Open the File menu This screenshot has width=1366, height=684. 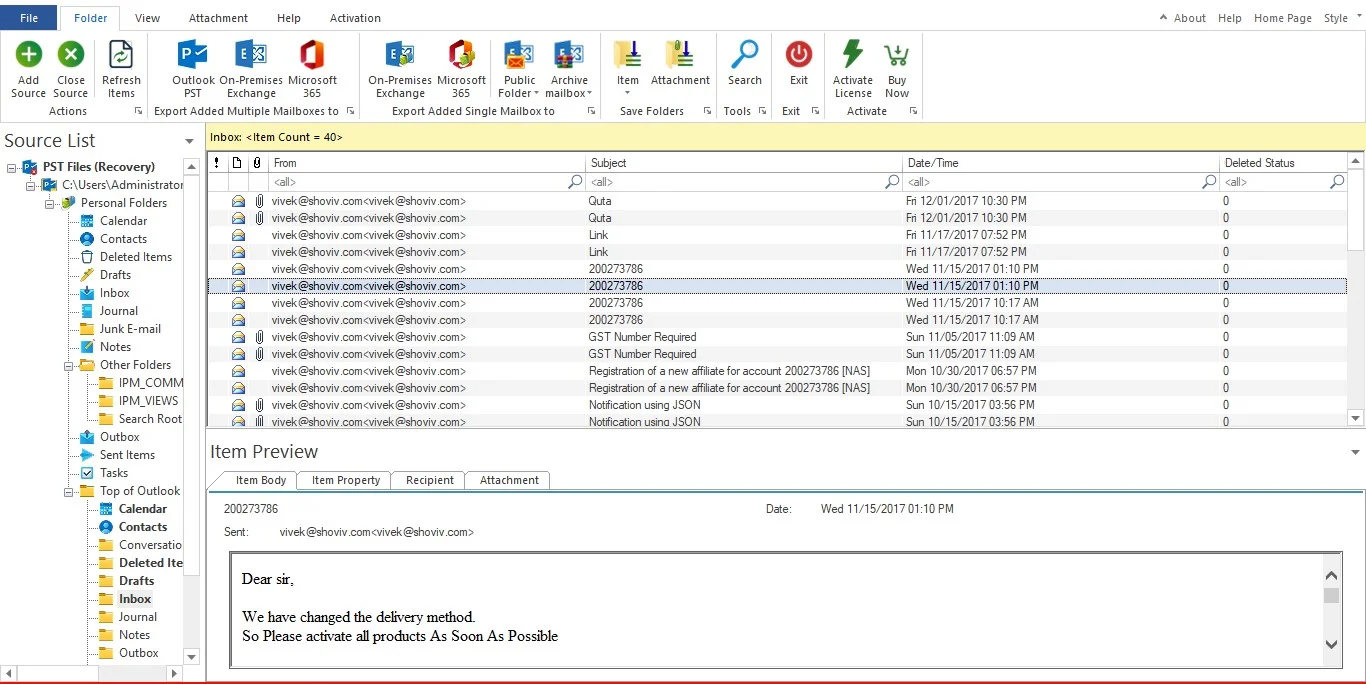click(29, 18)
